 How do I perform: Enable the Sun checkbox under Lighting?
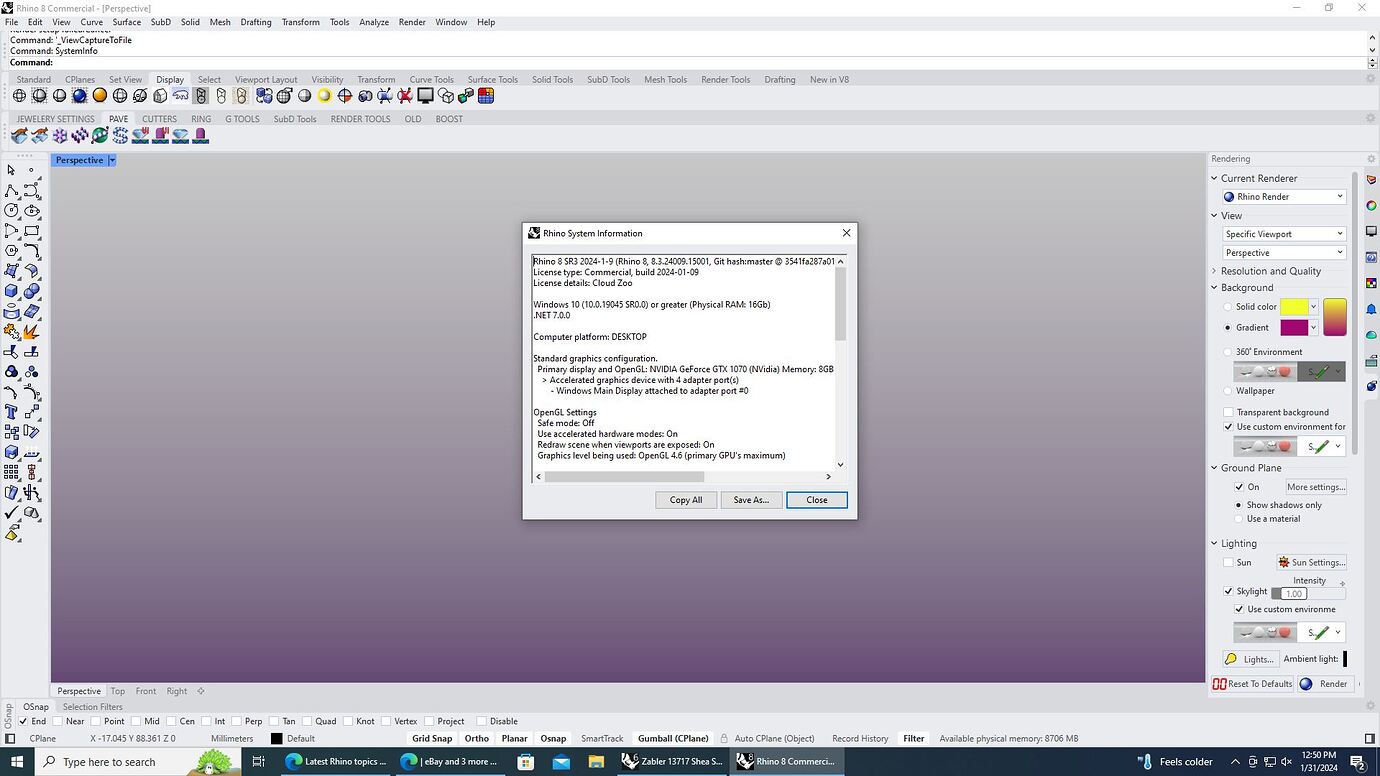pos(1229,562)
